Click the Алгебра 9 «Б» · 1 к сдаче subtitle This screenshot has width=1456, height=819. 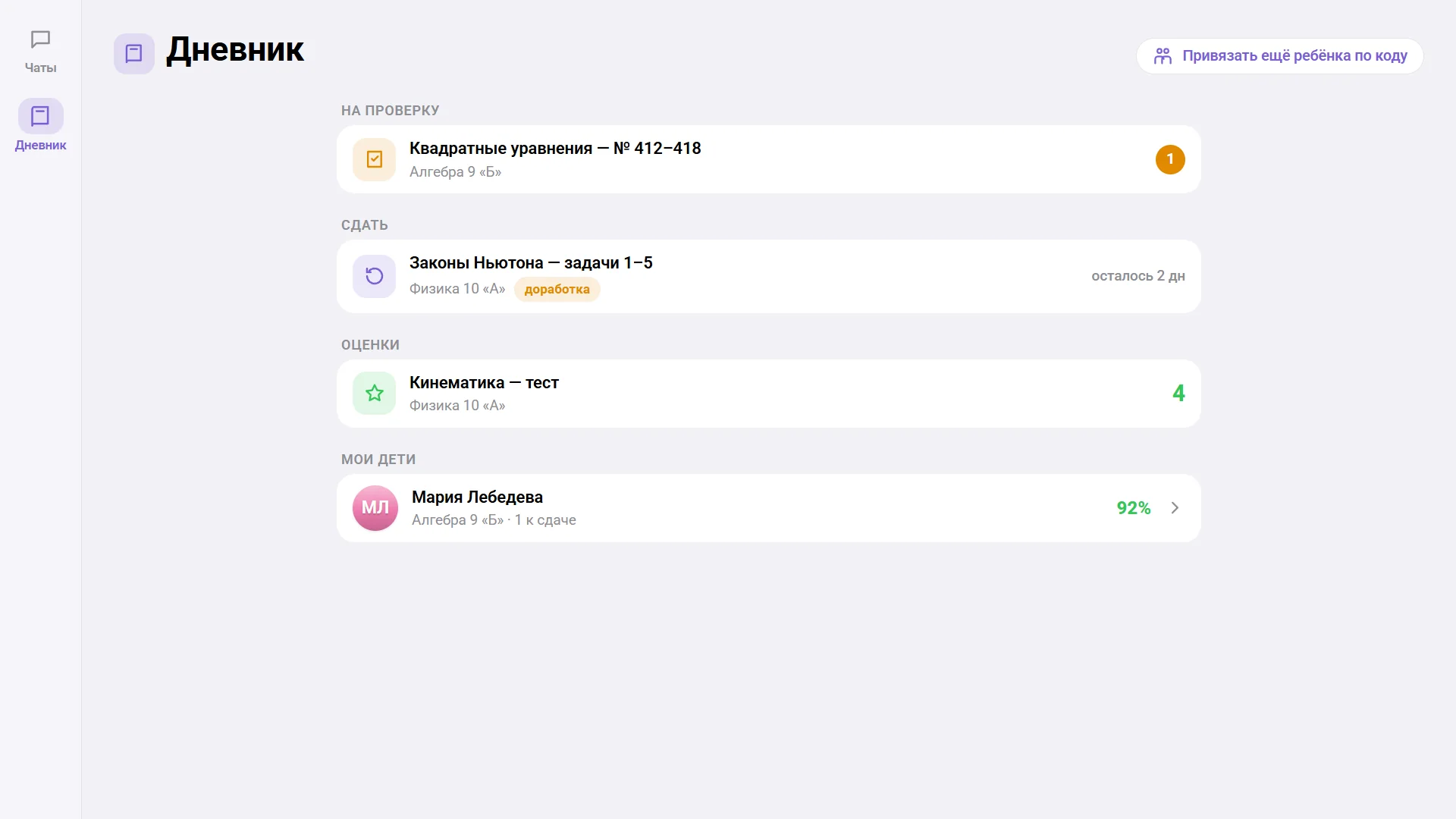point(494,519)
